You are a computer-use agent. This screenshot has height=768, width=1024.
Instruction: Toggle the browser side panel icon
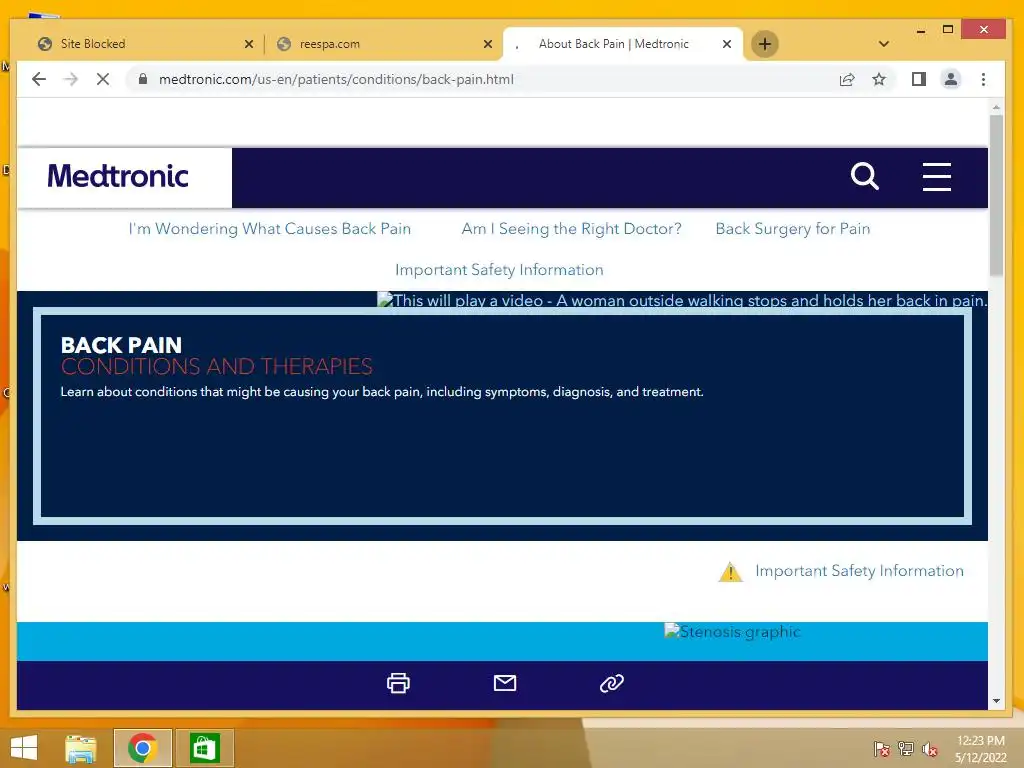(x=919, y=80)
